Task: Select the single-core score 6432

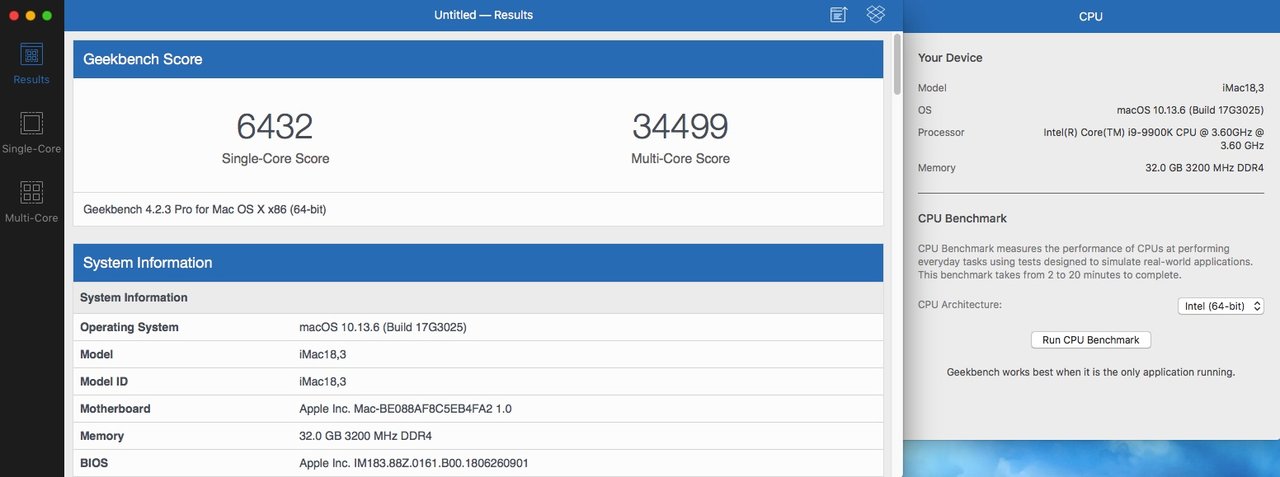Action: pos(275,126)
